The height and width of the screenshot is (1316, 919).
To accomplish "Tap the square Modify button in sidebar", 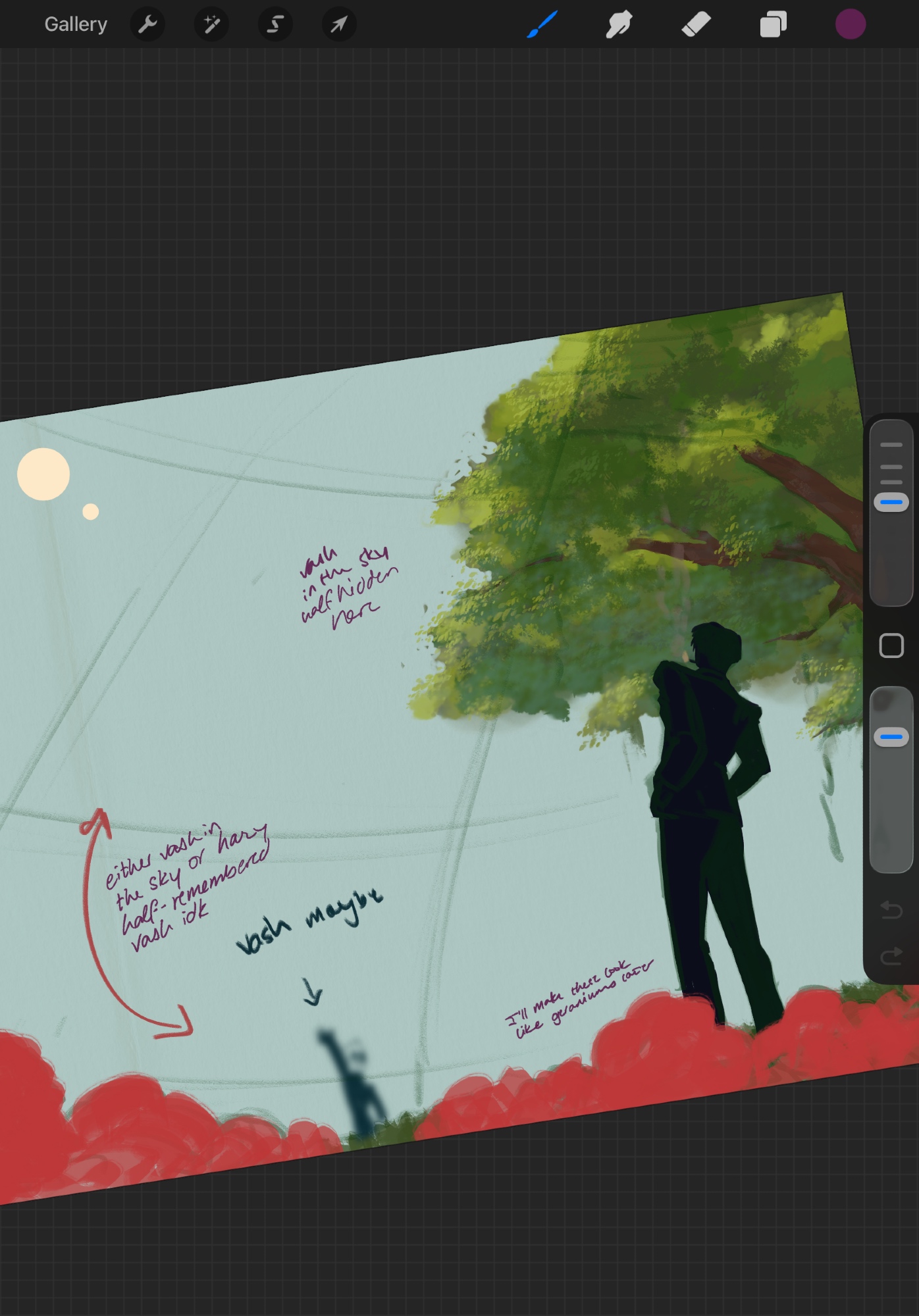I will tap(891, 645).
